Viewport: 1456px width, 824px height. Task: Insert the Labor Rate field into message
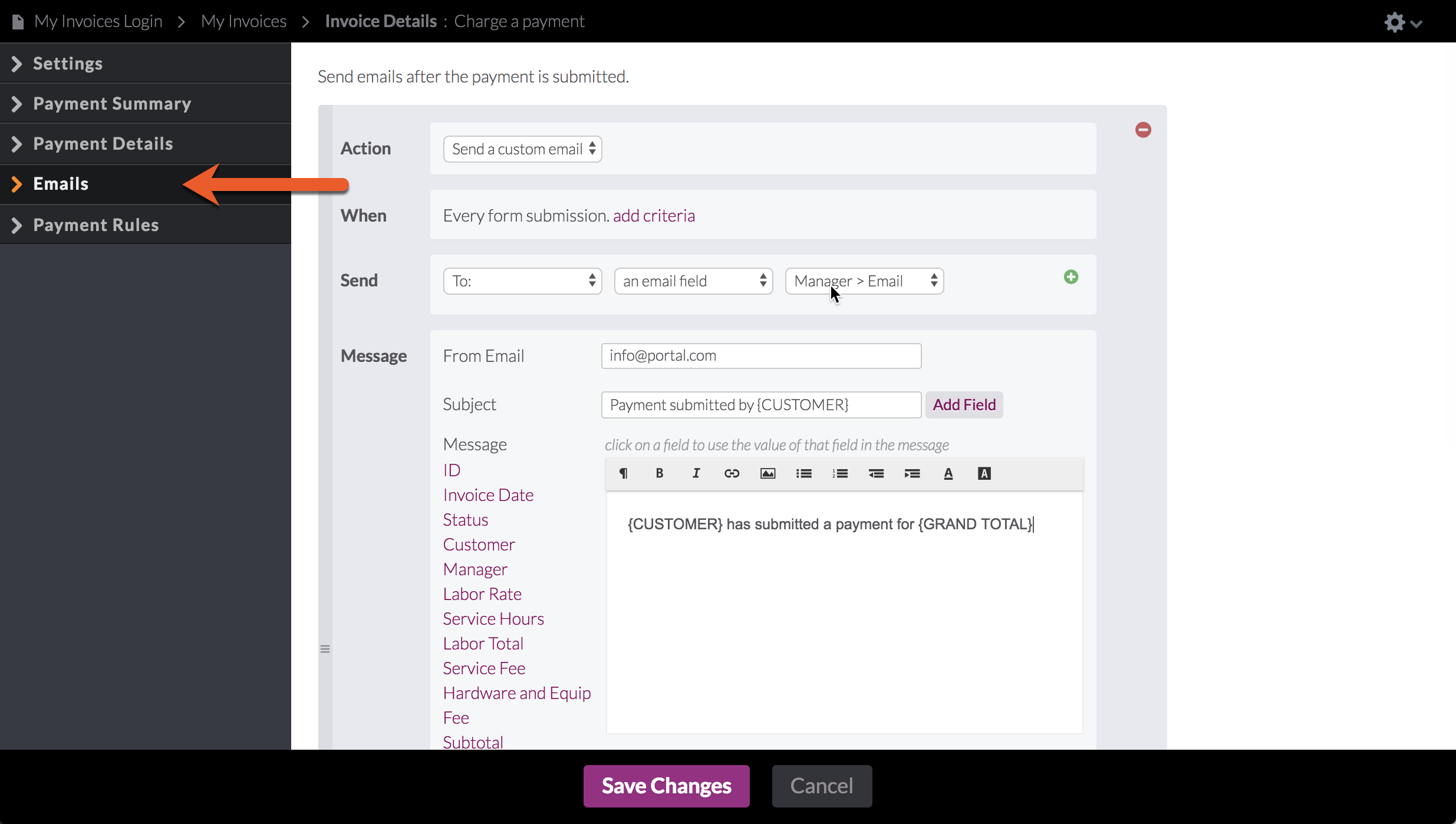point(482,594)
